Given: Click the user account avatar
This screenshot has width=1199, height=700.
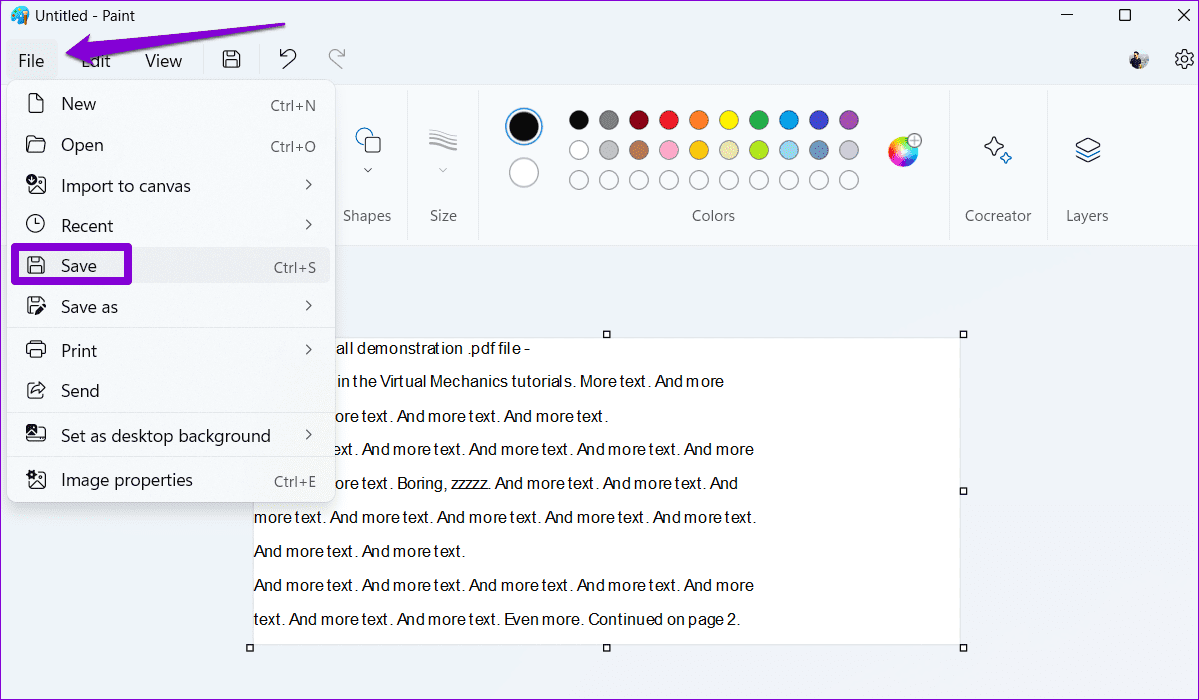Looking at the screenshot, I should click(1138, 59).
